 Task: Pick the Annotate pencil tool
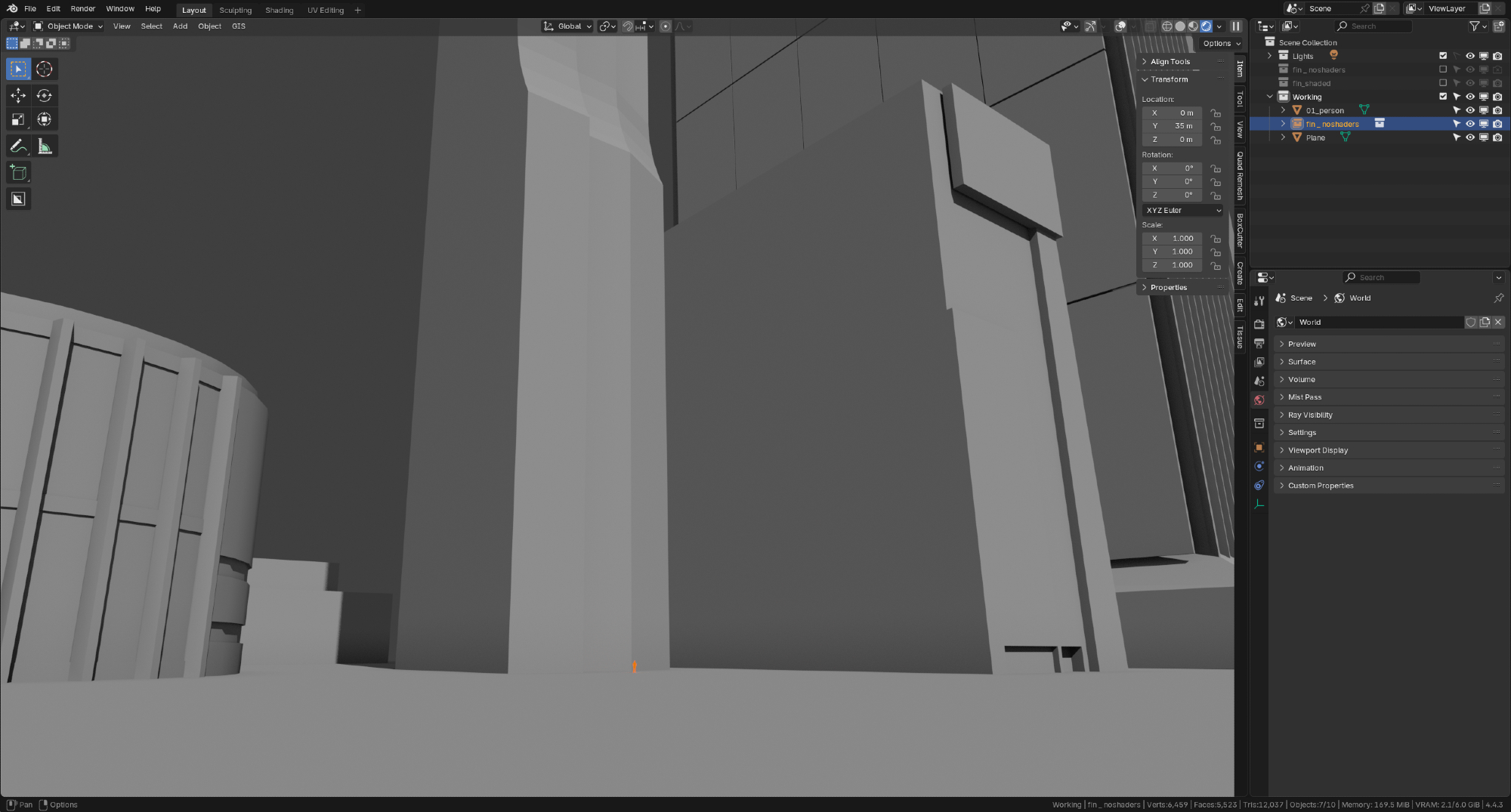18,147
